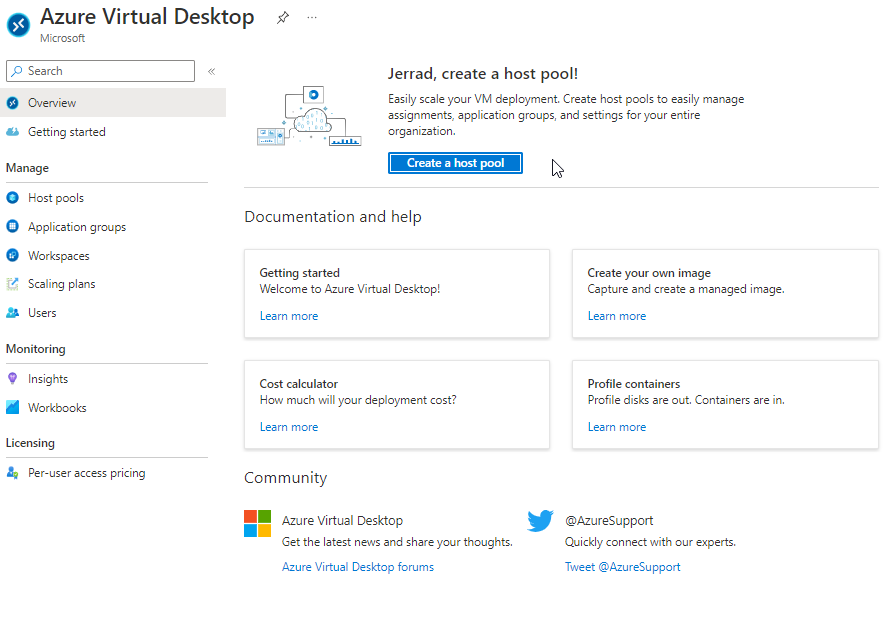Click the pin icon beside the title
The width and height of the screenshot is (891, 619).
point(283,18)
